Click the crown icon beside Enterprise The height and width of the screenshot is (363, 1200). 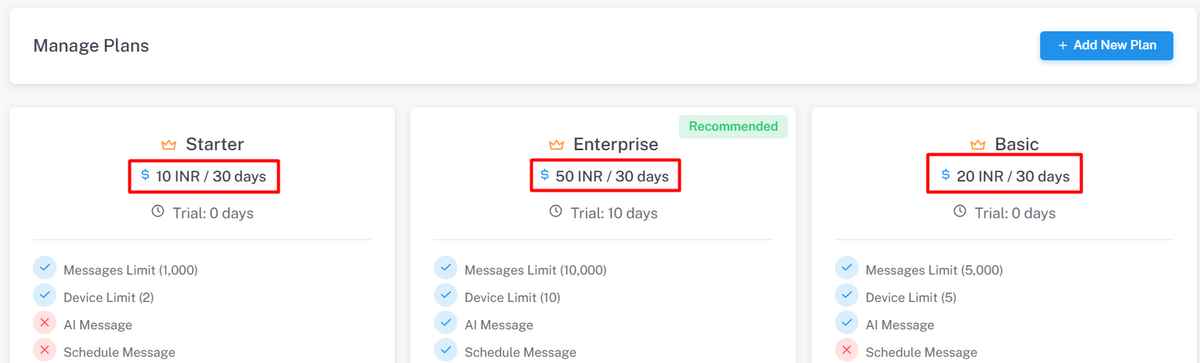(x=556, y=145)
